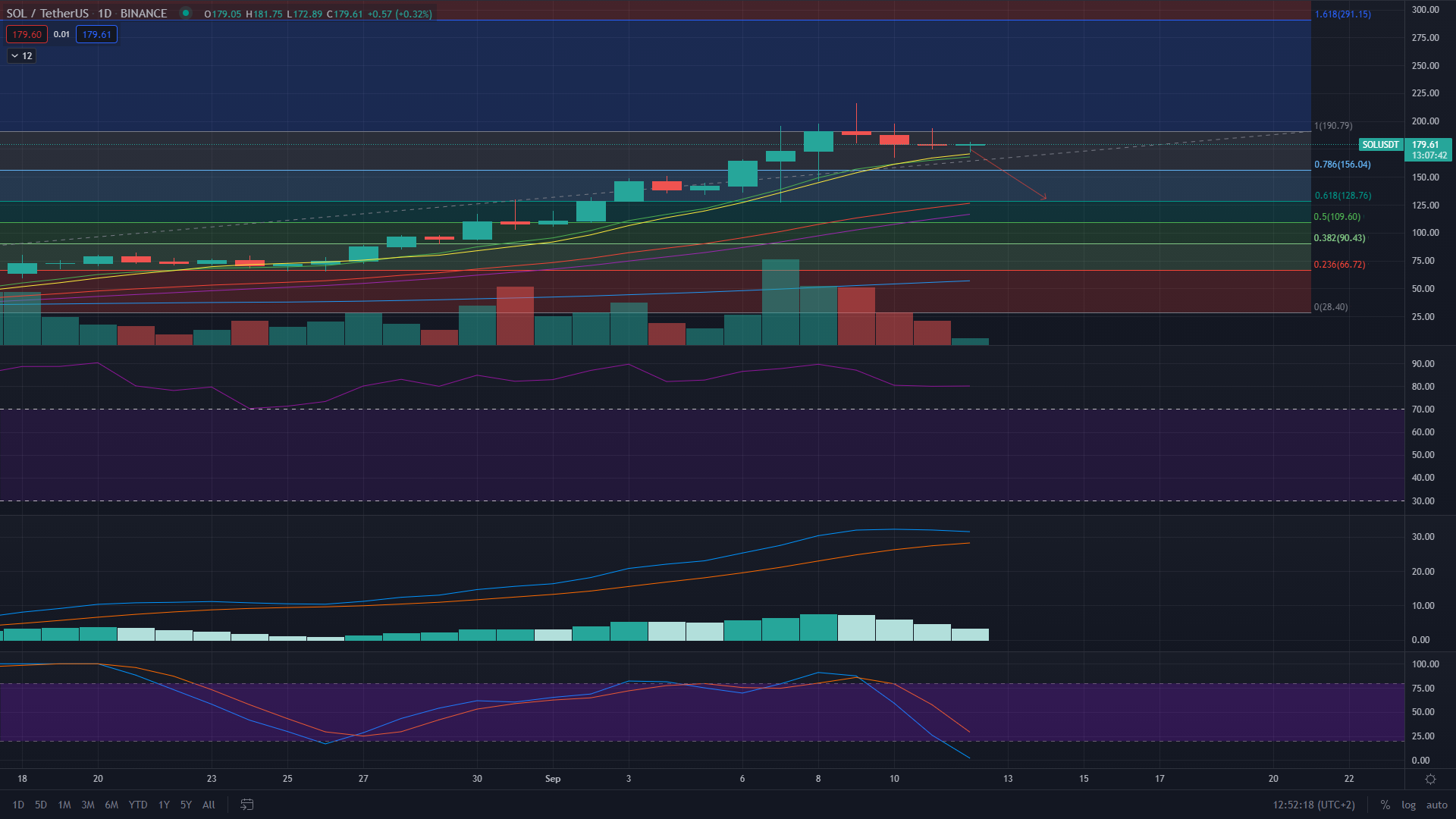Click the SOLUSDT price label on scale
1456x819 pixels.
tap(1380, 144)
